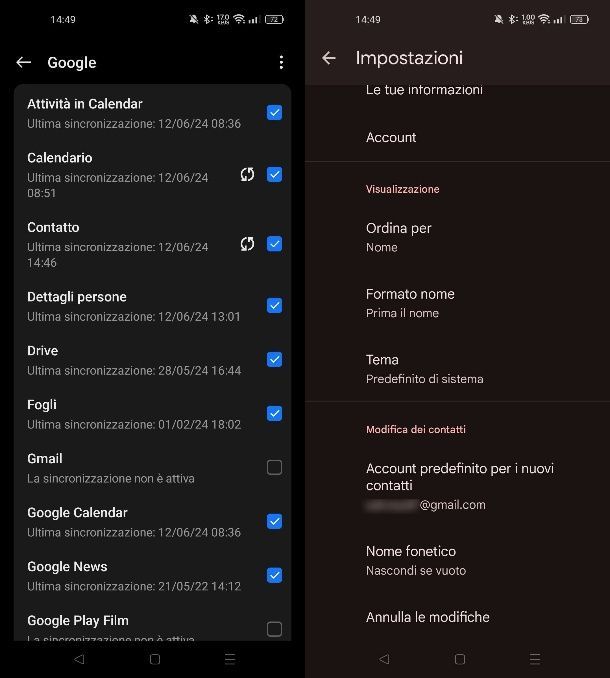Screen dimensions: 610x678
Task: Tap the 'Predefinito di sistema' value
Action: [x=425, y=379]
